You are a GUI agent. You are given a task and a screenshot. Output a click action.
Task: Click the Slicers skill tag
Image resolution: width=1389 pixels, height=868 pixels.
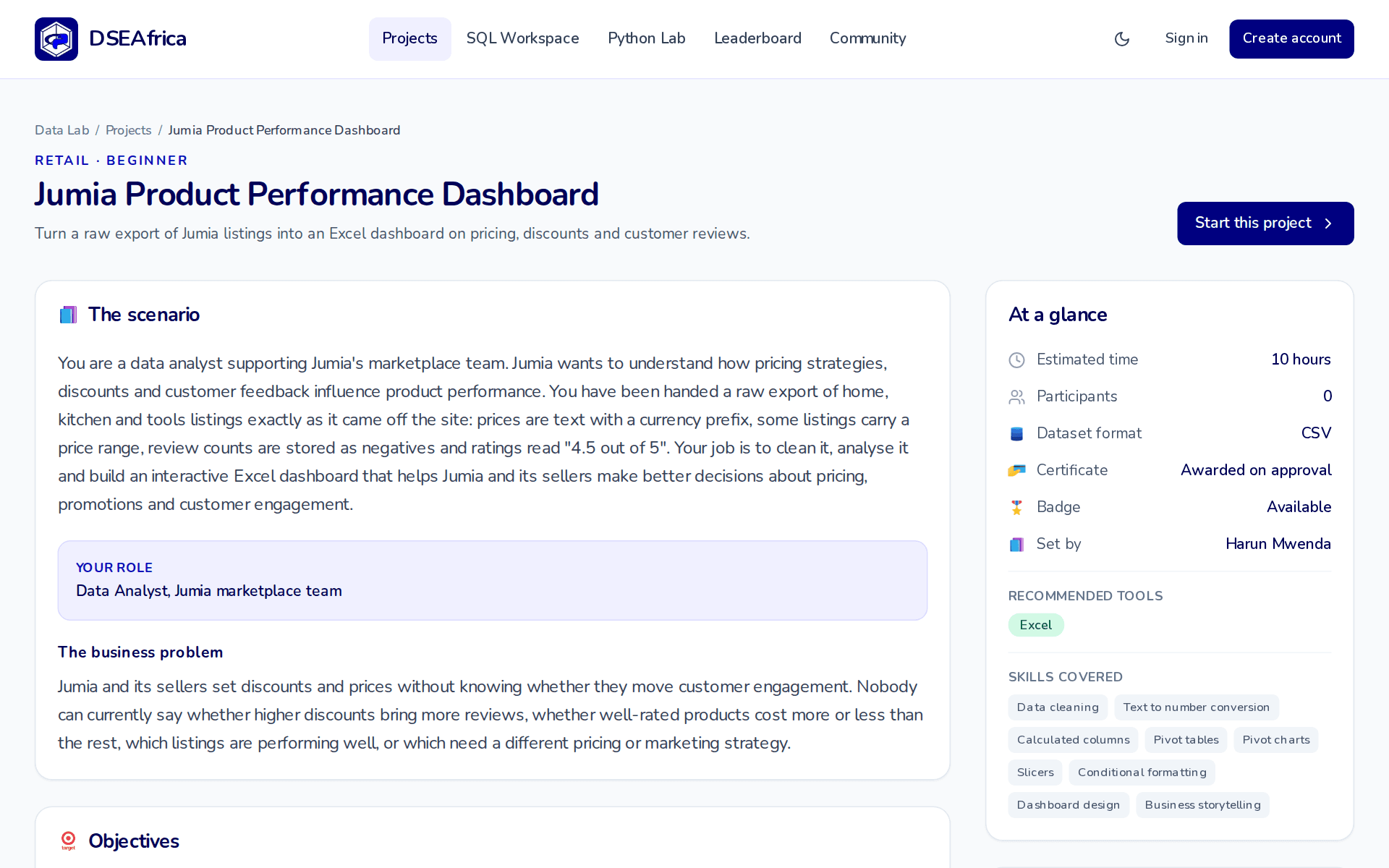(1035, 773)
